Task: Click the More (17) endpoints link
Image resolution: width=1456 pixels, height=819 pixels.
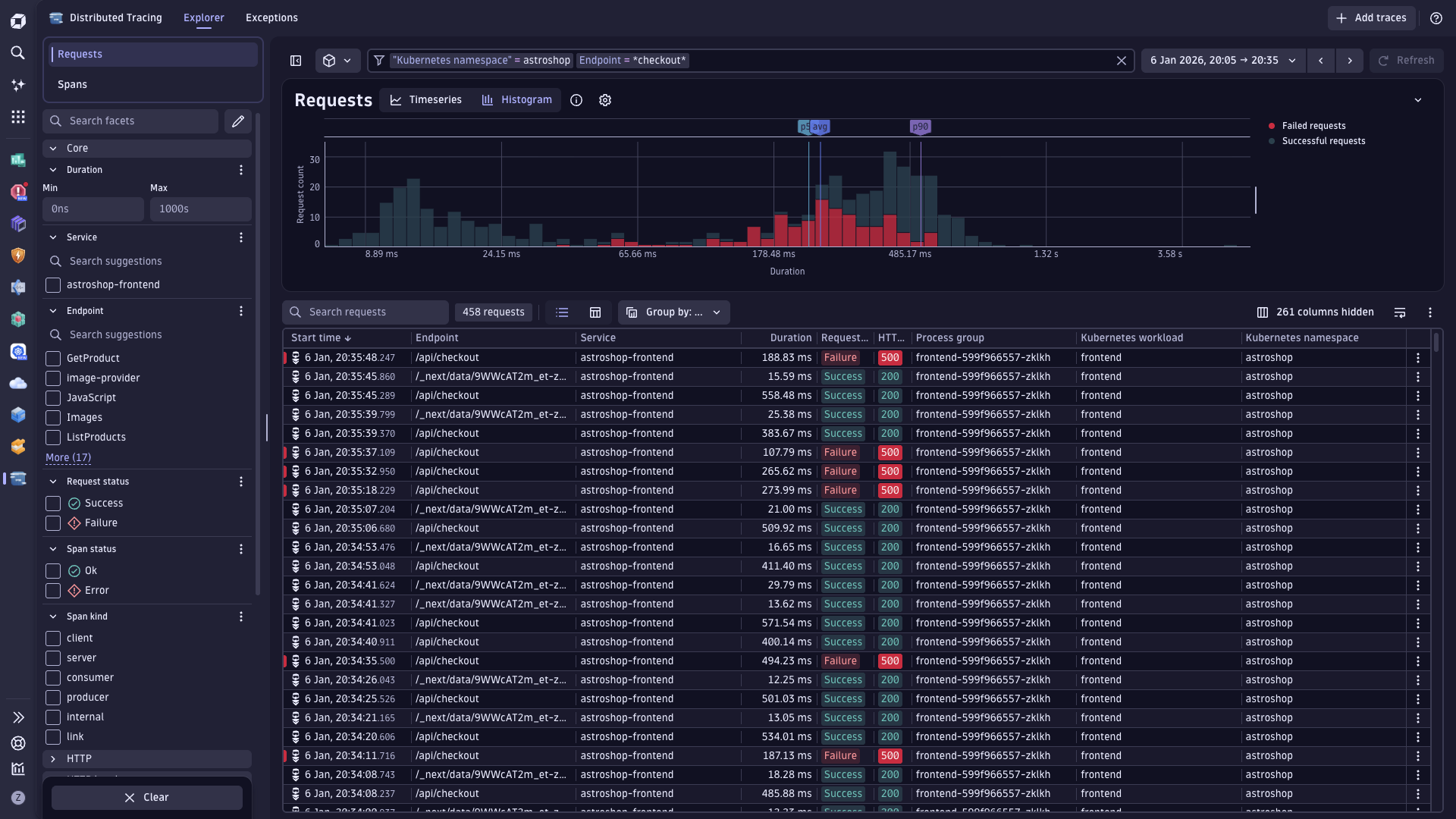Action: click(x=68, y=458)
